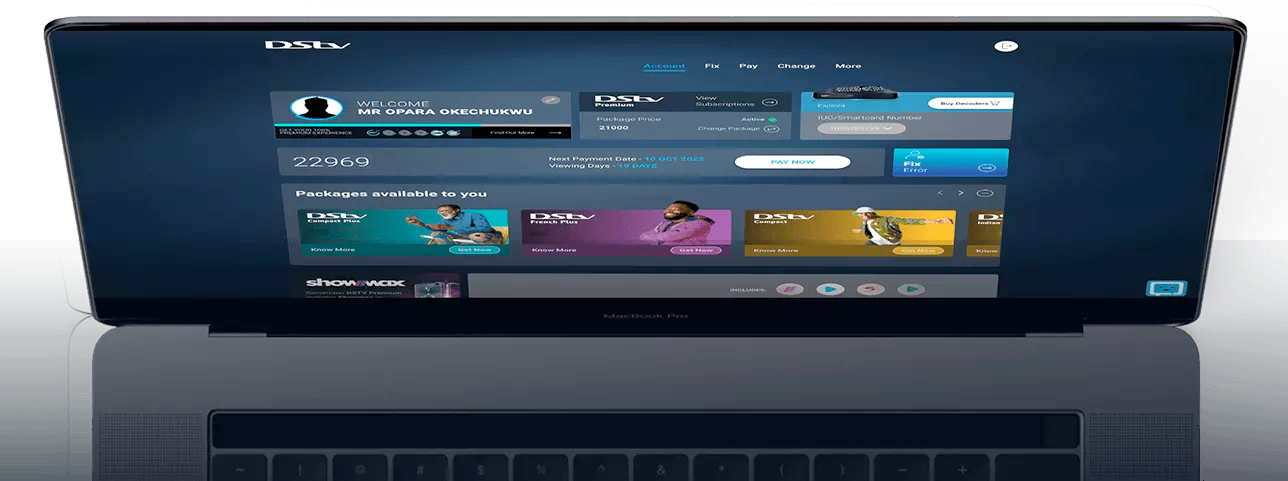Click the arrow beside View Subscriptions

click(770, 102)
